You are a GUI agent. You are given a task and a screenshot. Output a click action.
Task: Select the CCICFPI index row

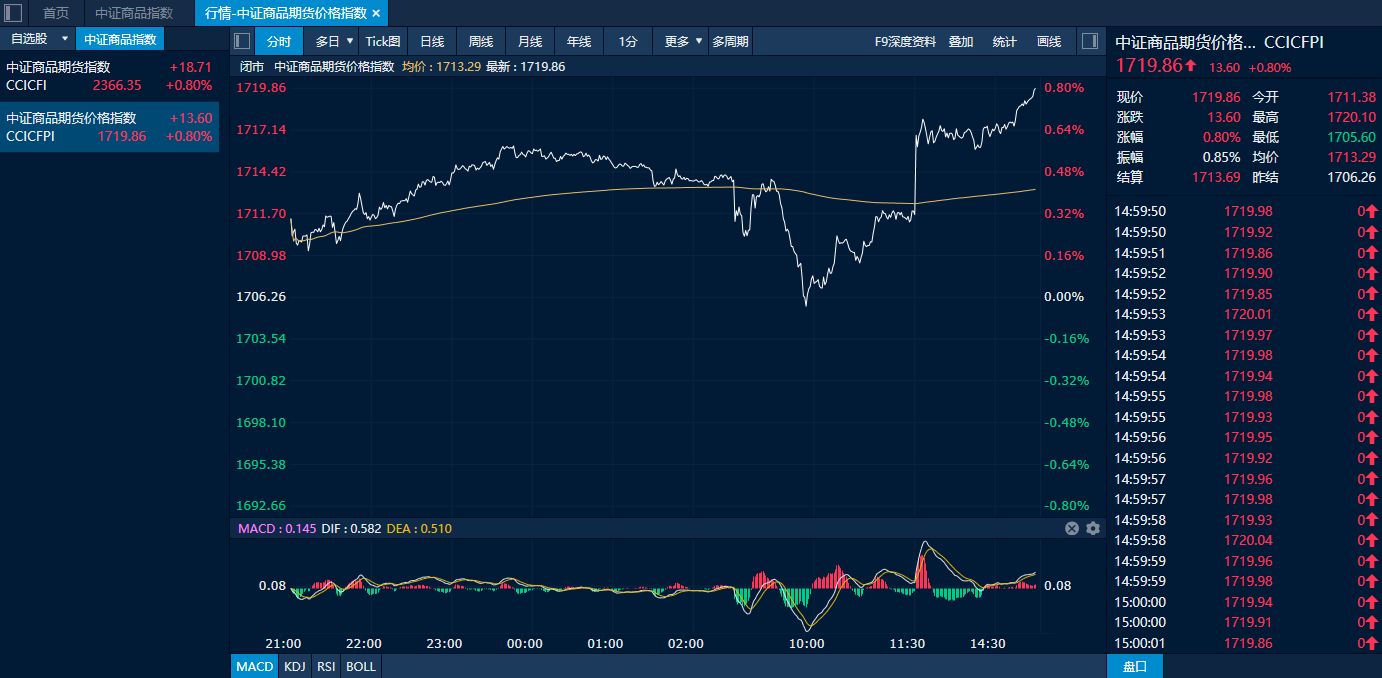[x=109, y=127]
